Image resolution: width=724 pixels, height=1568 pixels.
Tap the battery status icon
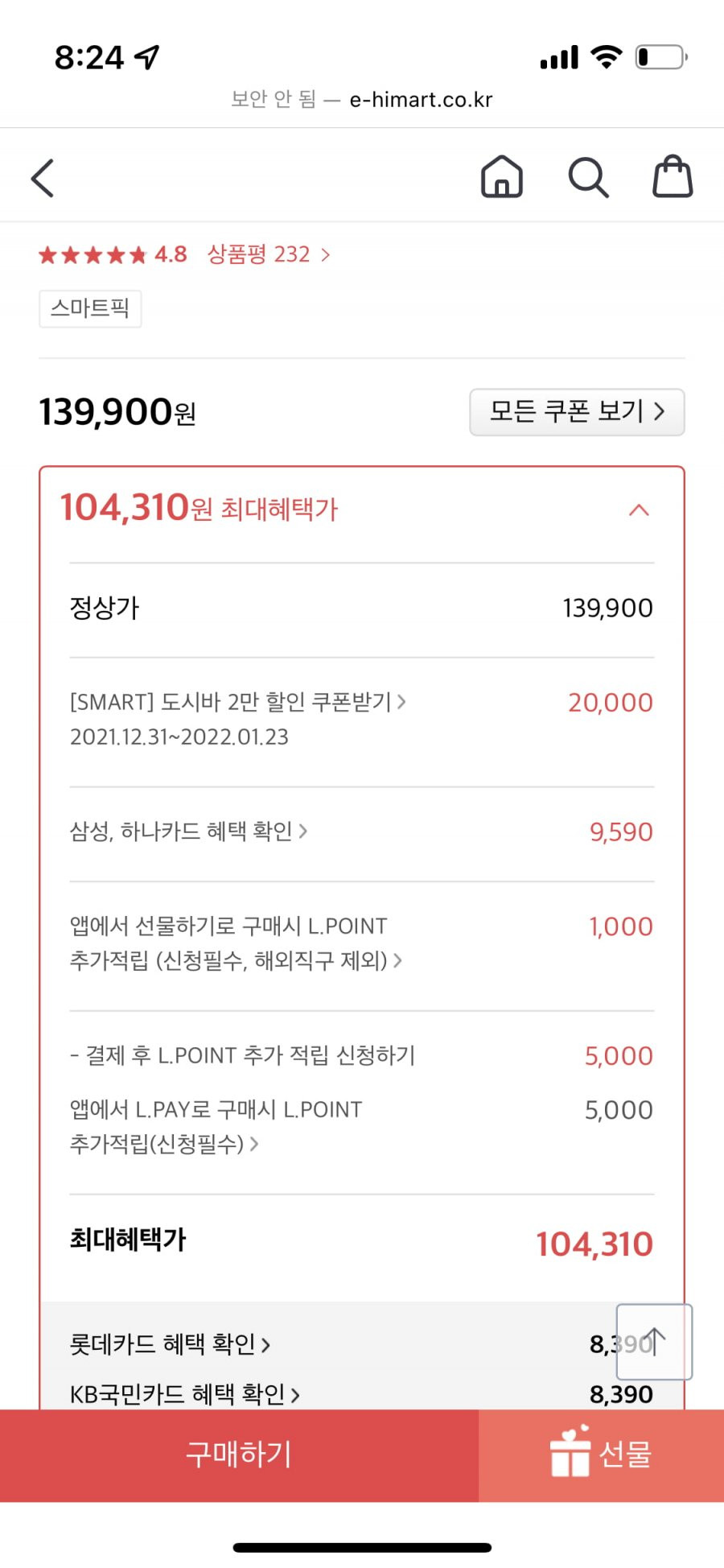click(661, 57)
